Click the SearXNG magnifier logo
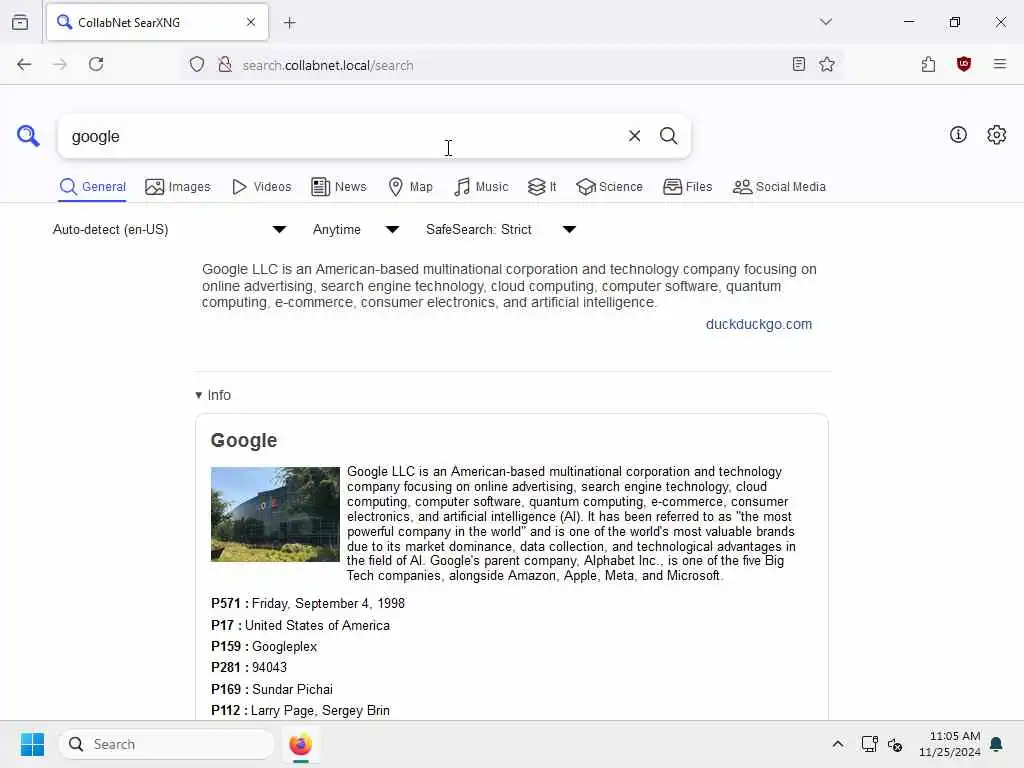1024x768 pixels. point(28,136)
